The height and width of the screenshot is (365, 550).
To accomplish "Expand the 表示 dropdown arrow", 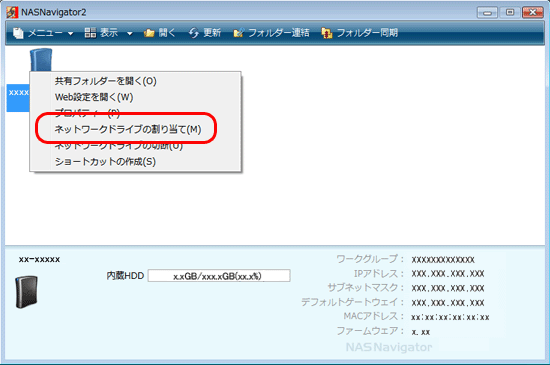I will 130,34.
